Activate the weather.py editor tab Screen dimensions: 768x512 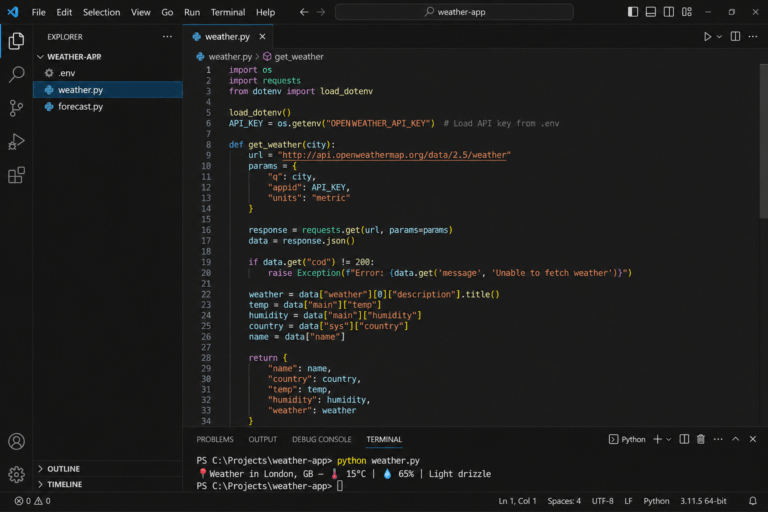tap(228, 37)
